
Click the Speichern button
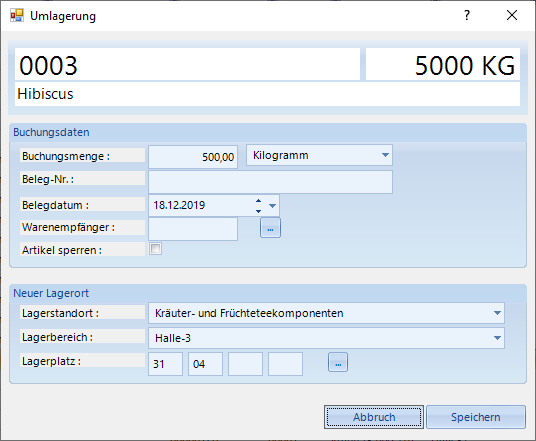tap(476, 417)
